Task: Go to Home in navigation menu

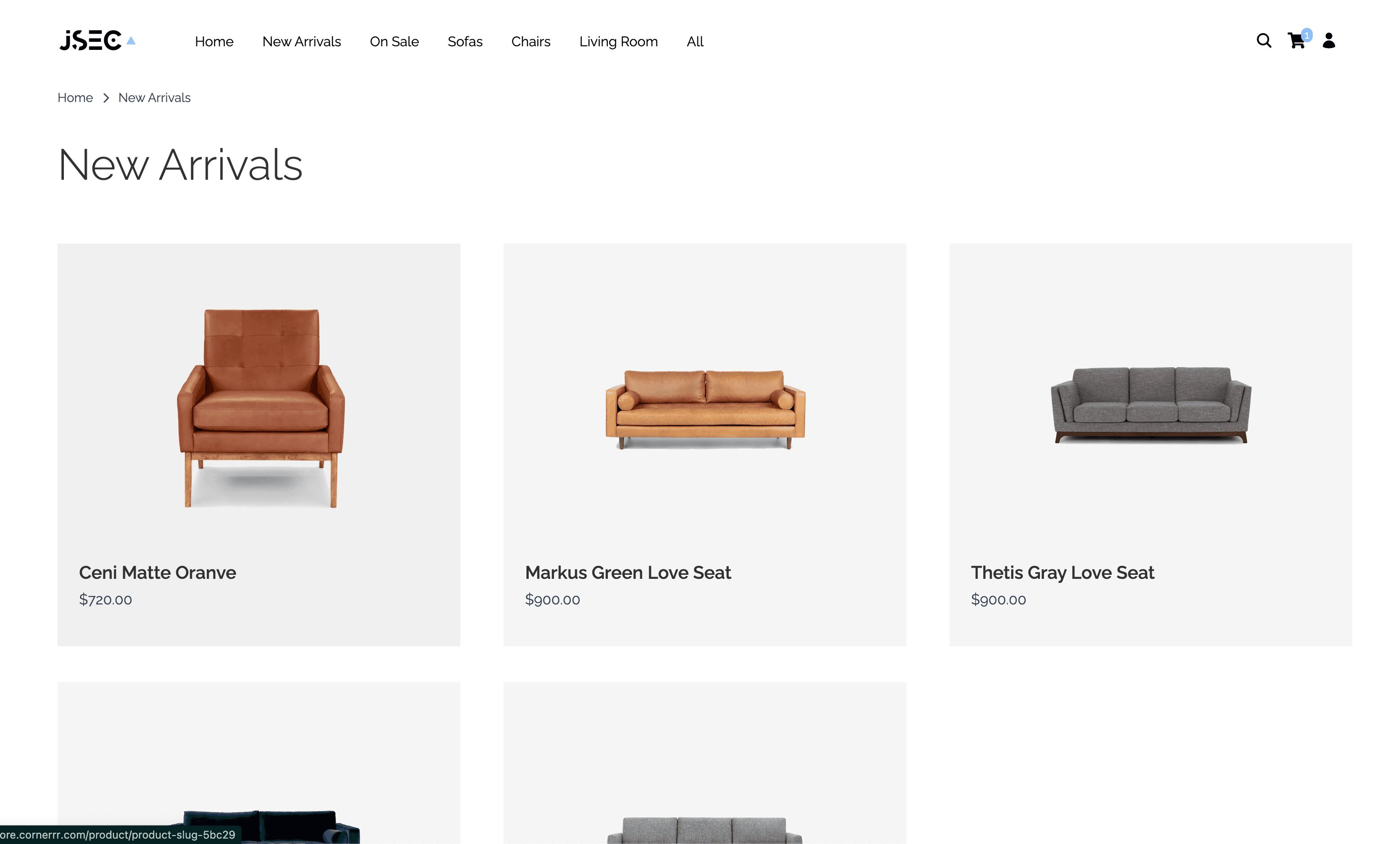Action: 214,41
